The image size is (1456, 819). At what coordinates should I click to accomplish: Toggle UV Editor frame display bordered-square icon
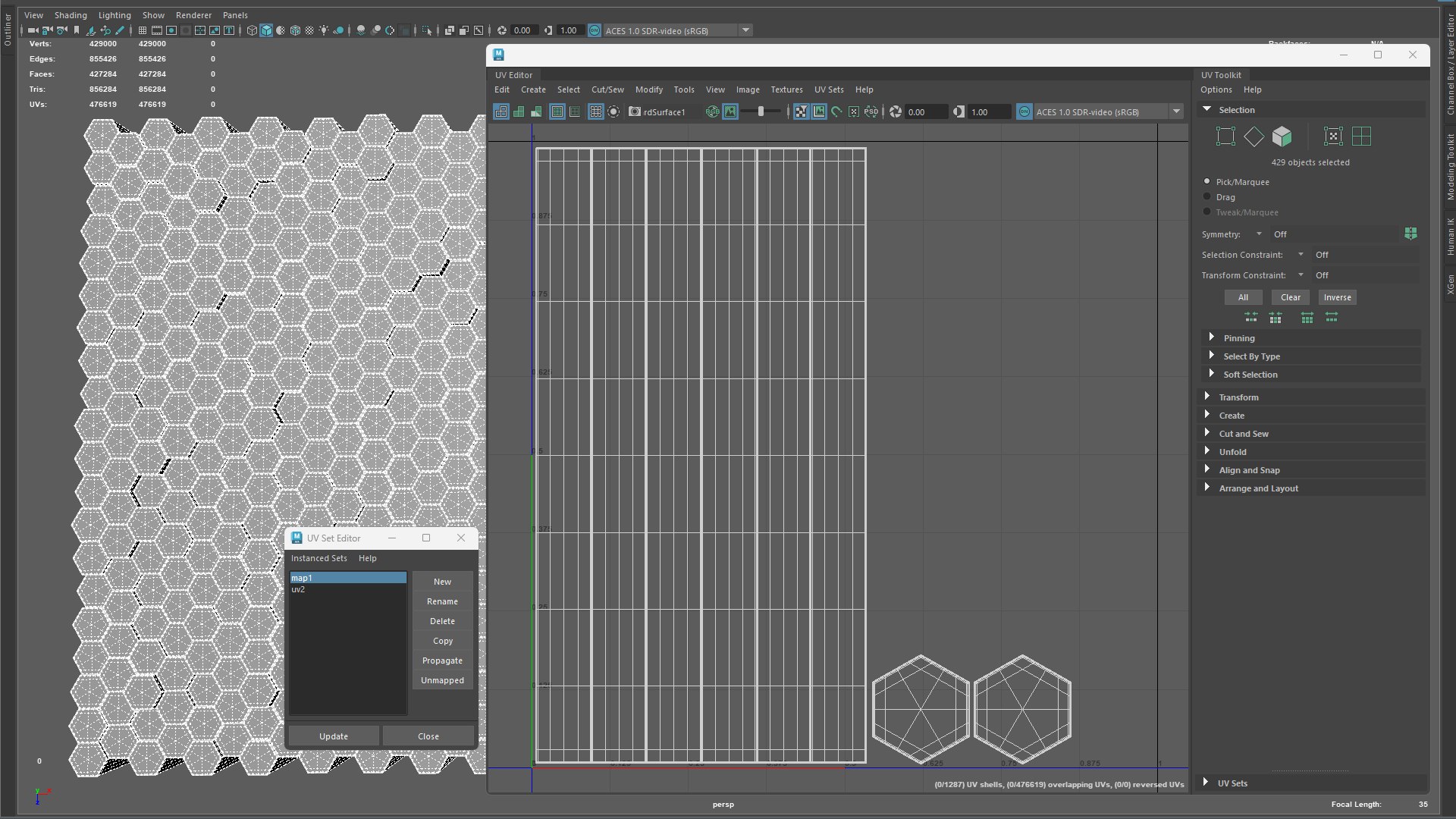tap(557, 111)
